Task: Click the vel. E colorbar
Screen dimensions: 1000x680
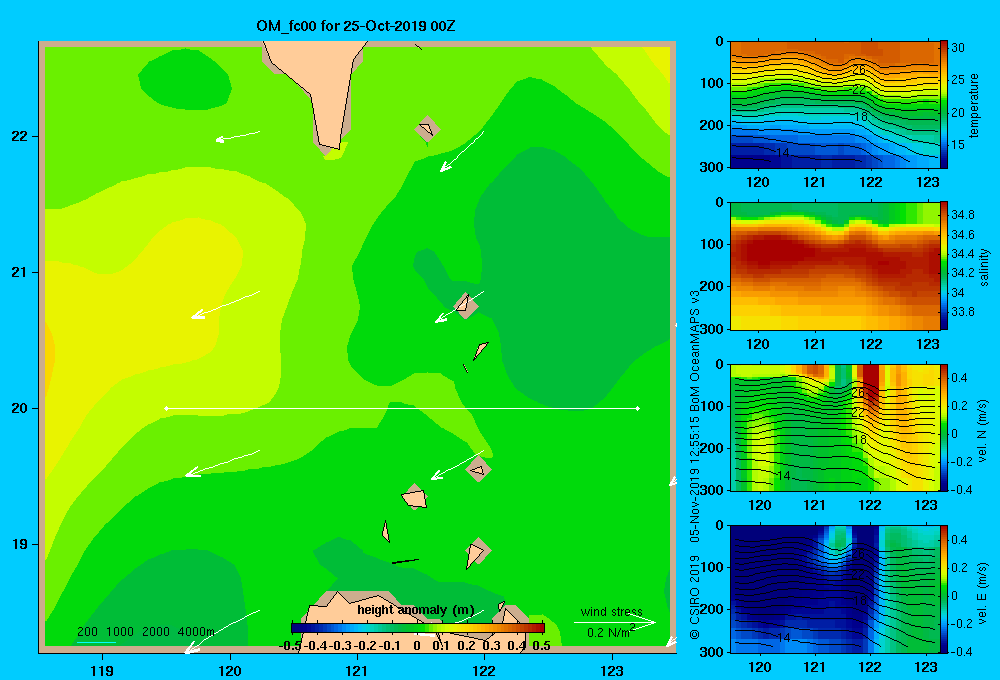Action: tap(944, 589)
